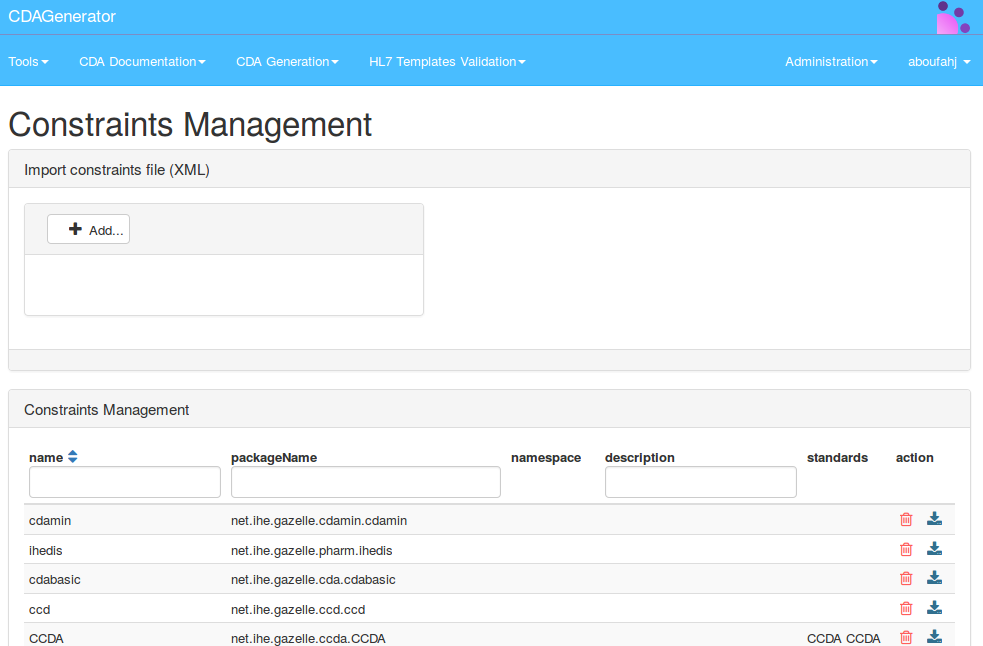Screen dimensions: 983x646
Task: Remove the ccd constraint row
Action: click(906, 608)
